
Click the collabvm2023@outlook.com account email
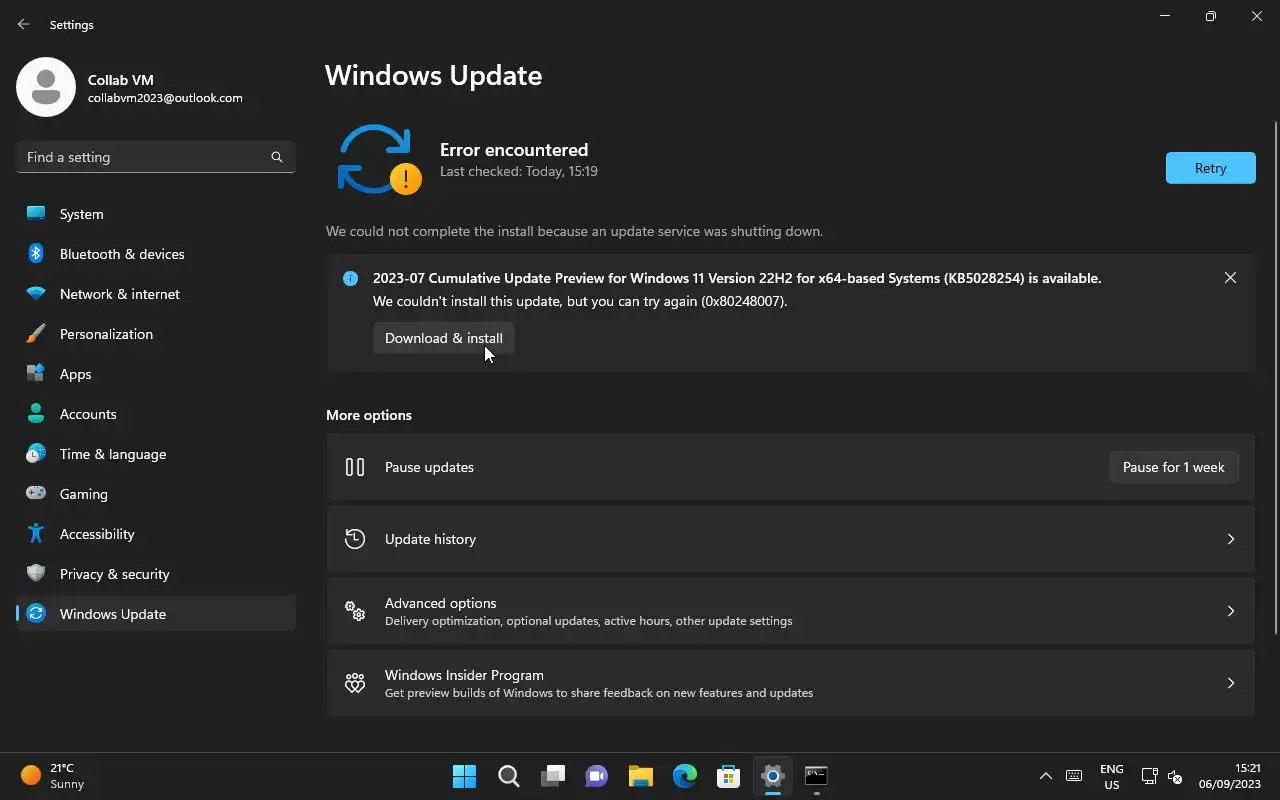[165, 98]
